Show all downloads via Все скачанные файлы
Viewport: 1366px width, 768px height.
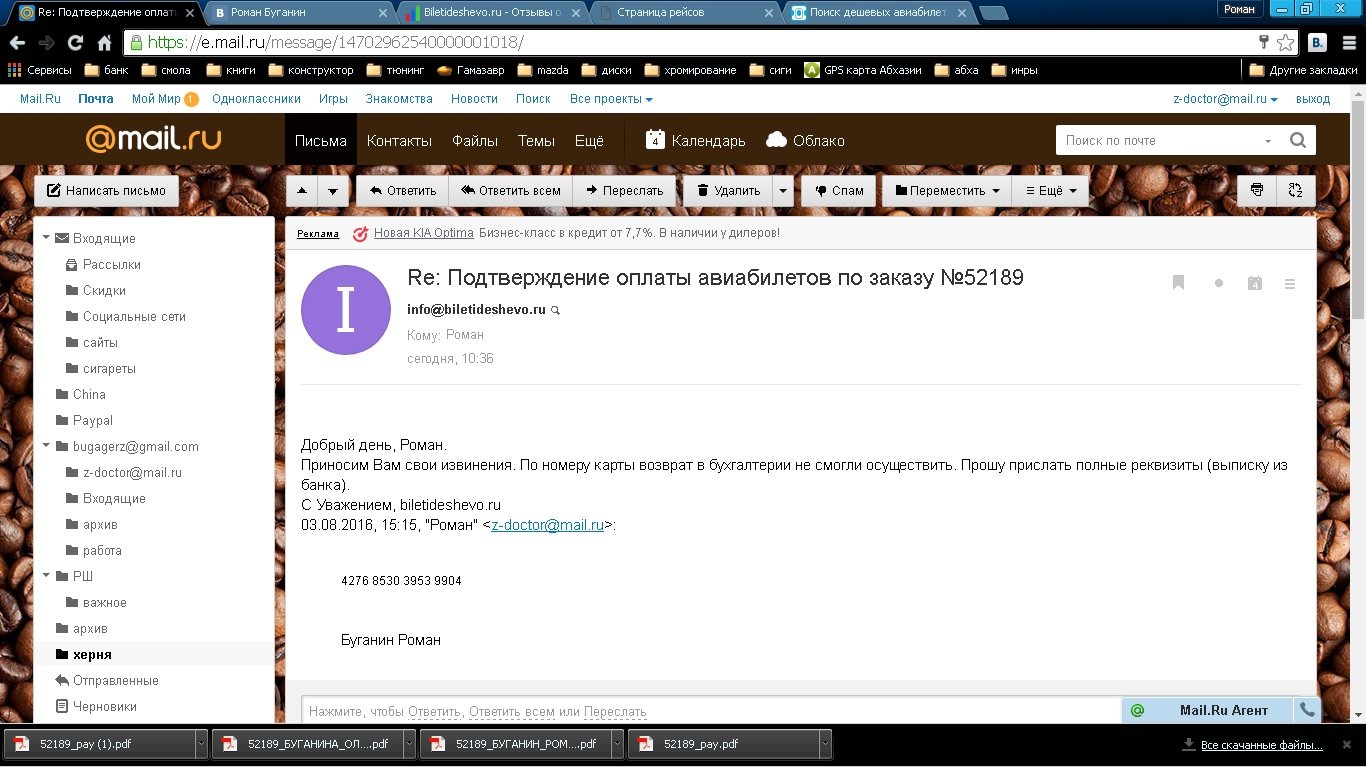coord(1261,745)
